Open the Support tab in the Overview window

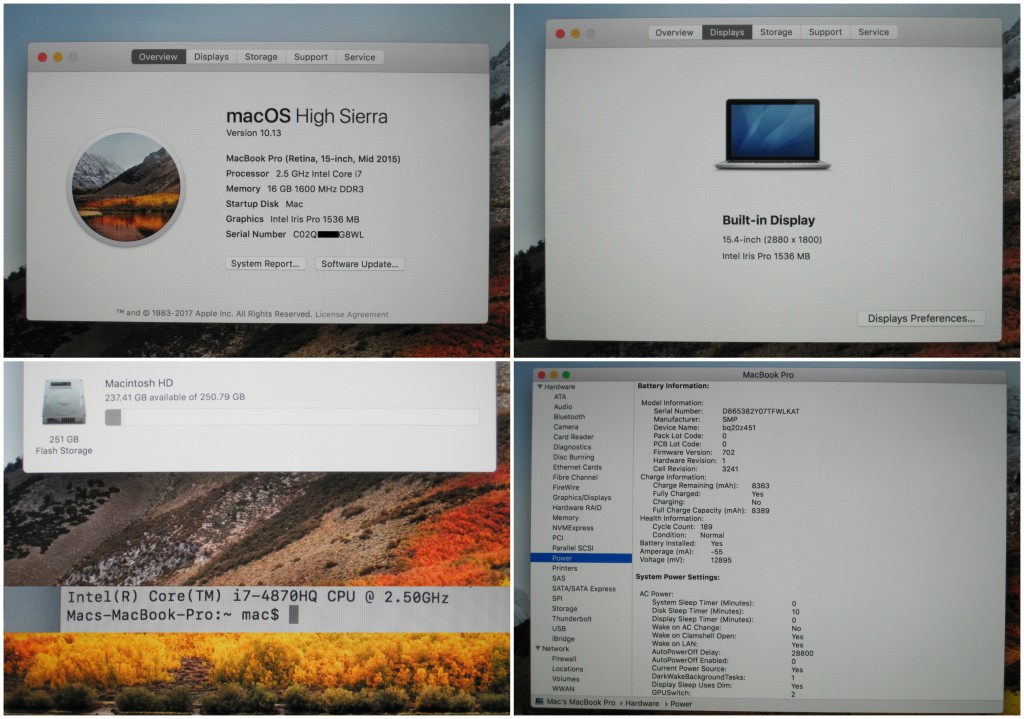tap(311, 57)
